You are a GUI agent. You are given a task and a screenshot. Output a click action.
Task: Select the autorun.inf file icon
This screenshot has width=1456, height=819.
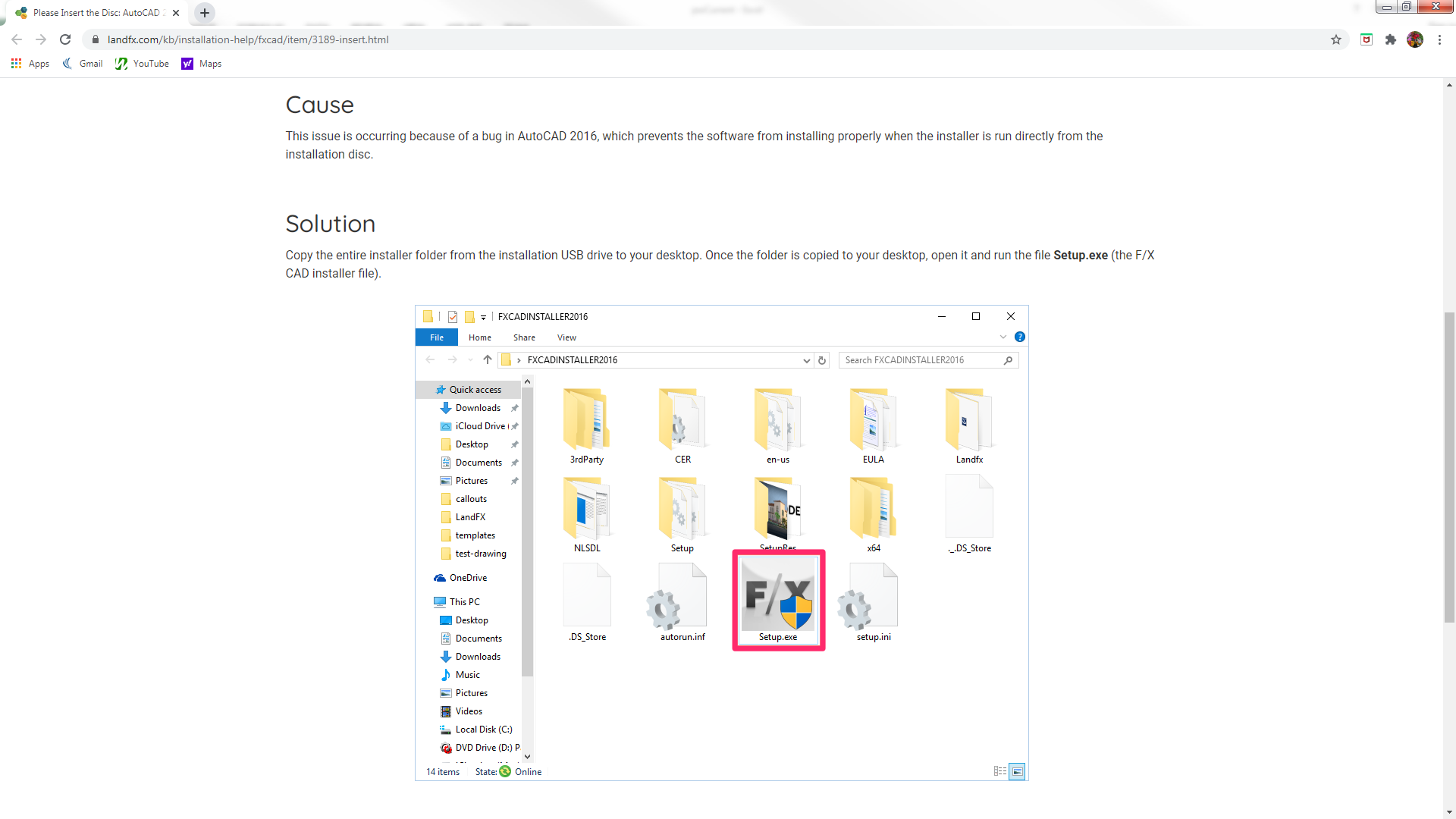point(676,596)
